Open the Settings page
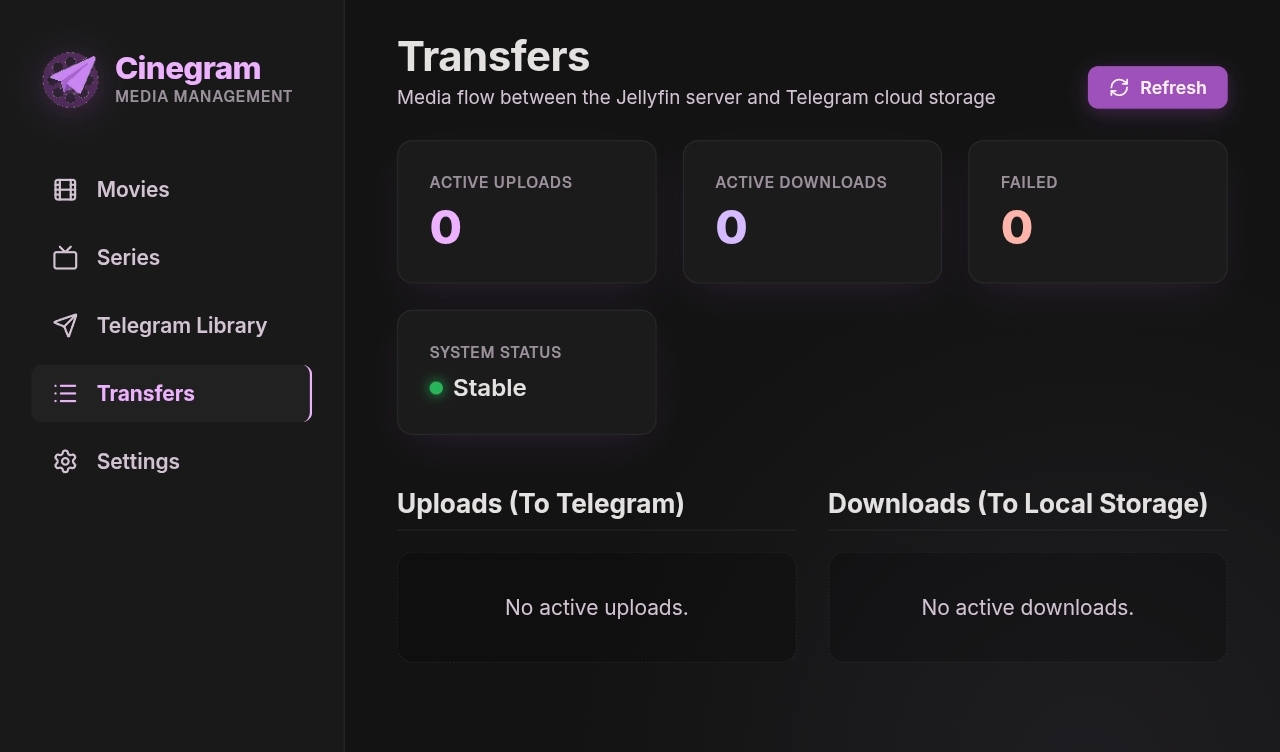This screenshot has width=1280, height=752. (171, 462)
